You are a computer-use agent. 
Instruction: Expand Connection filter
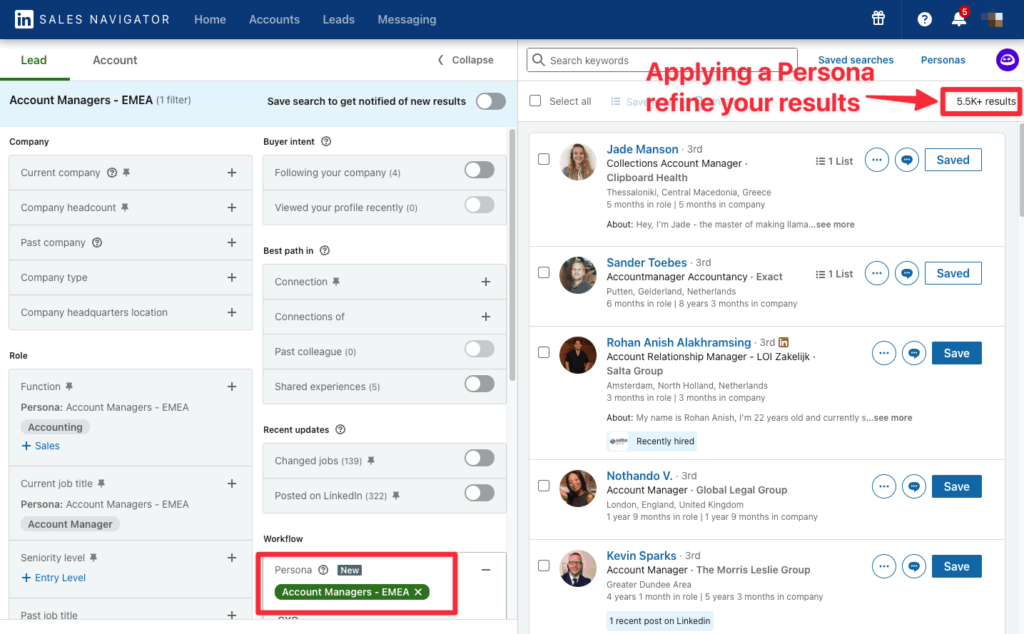(x=486, y=281)
